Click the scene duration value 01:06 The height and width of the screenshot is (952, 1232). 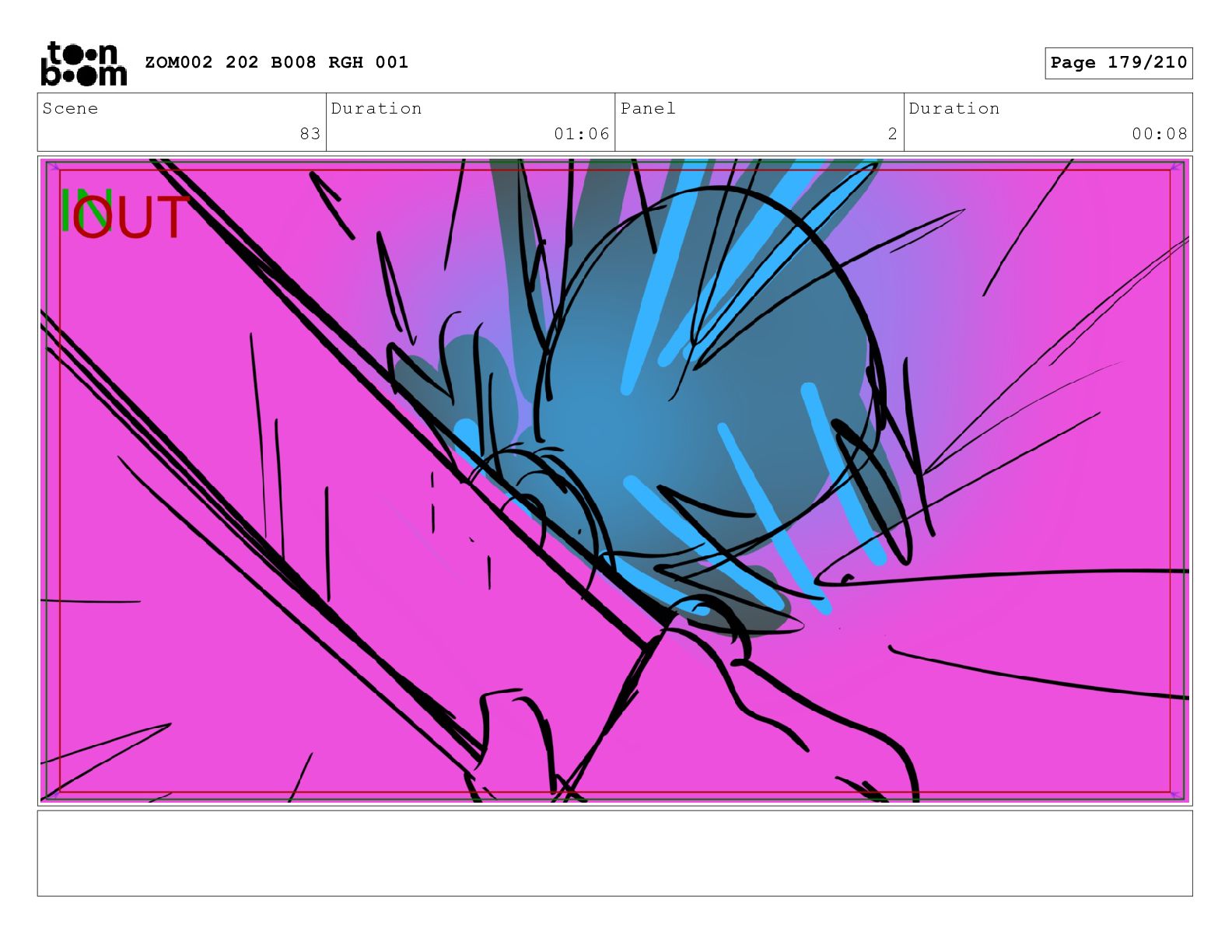coord(582,134)
